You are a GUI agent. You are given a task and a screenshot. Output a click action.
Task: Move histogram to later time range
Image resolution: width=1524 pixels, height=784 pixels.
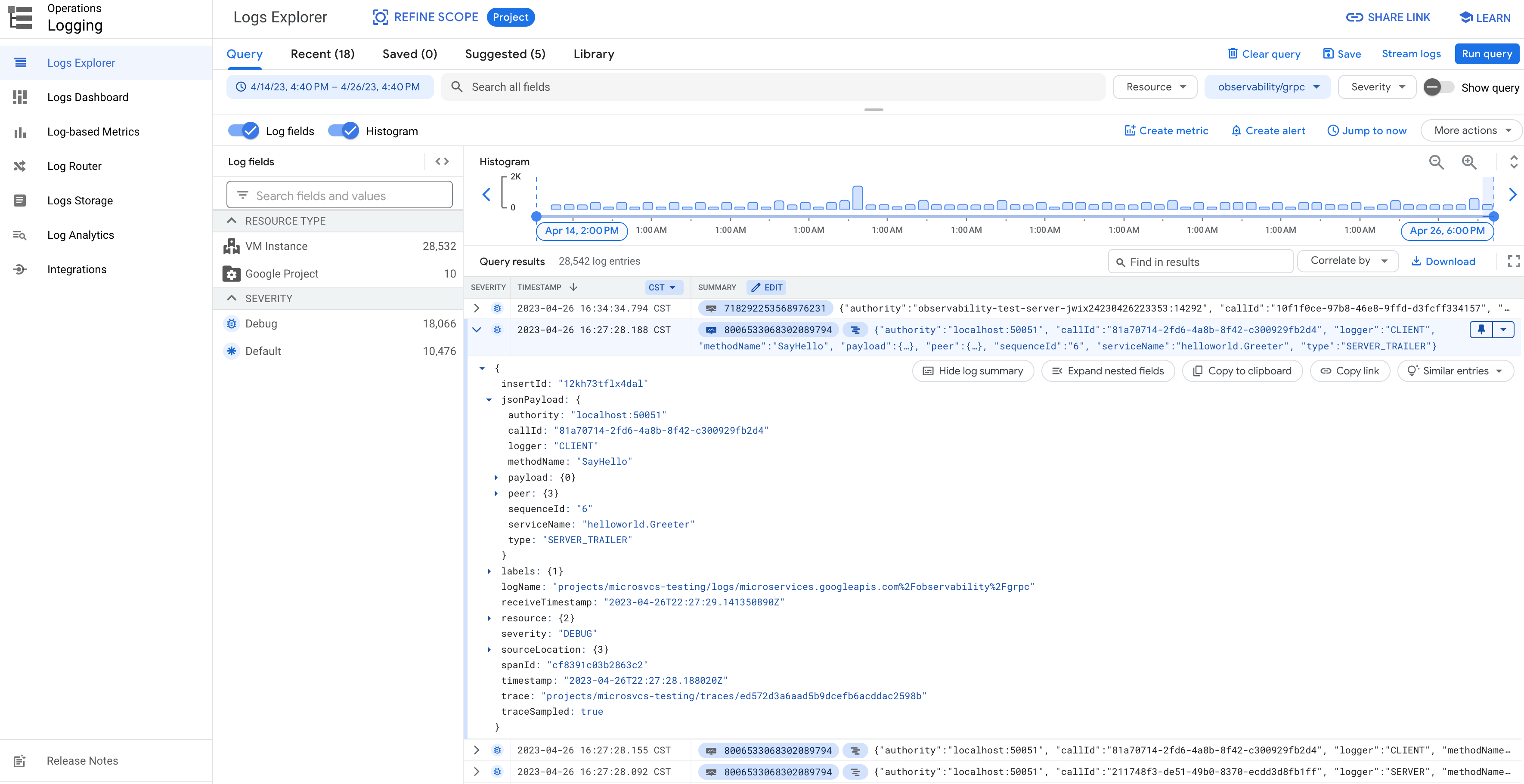point(1512,194)
